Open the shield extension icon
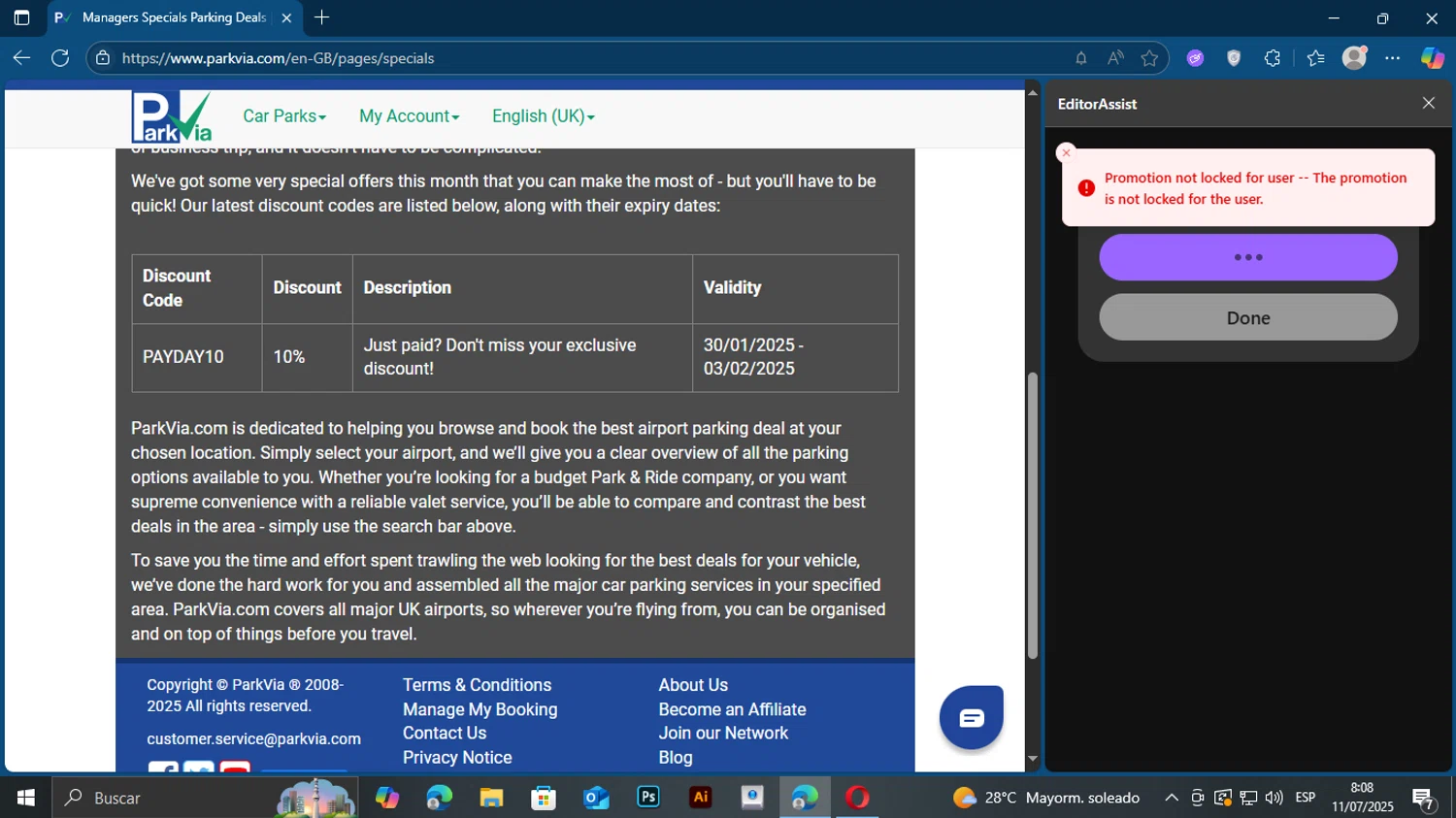1456x818 pixels. (x=1234, y=58)
